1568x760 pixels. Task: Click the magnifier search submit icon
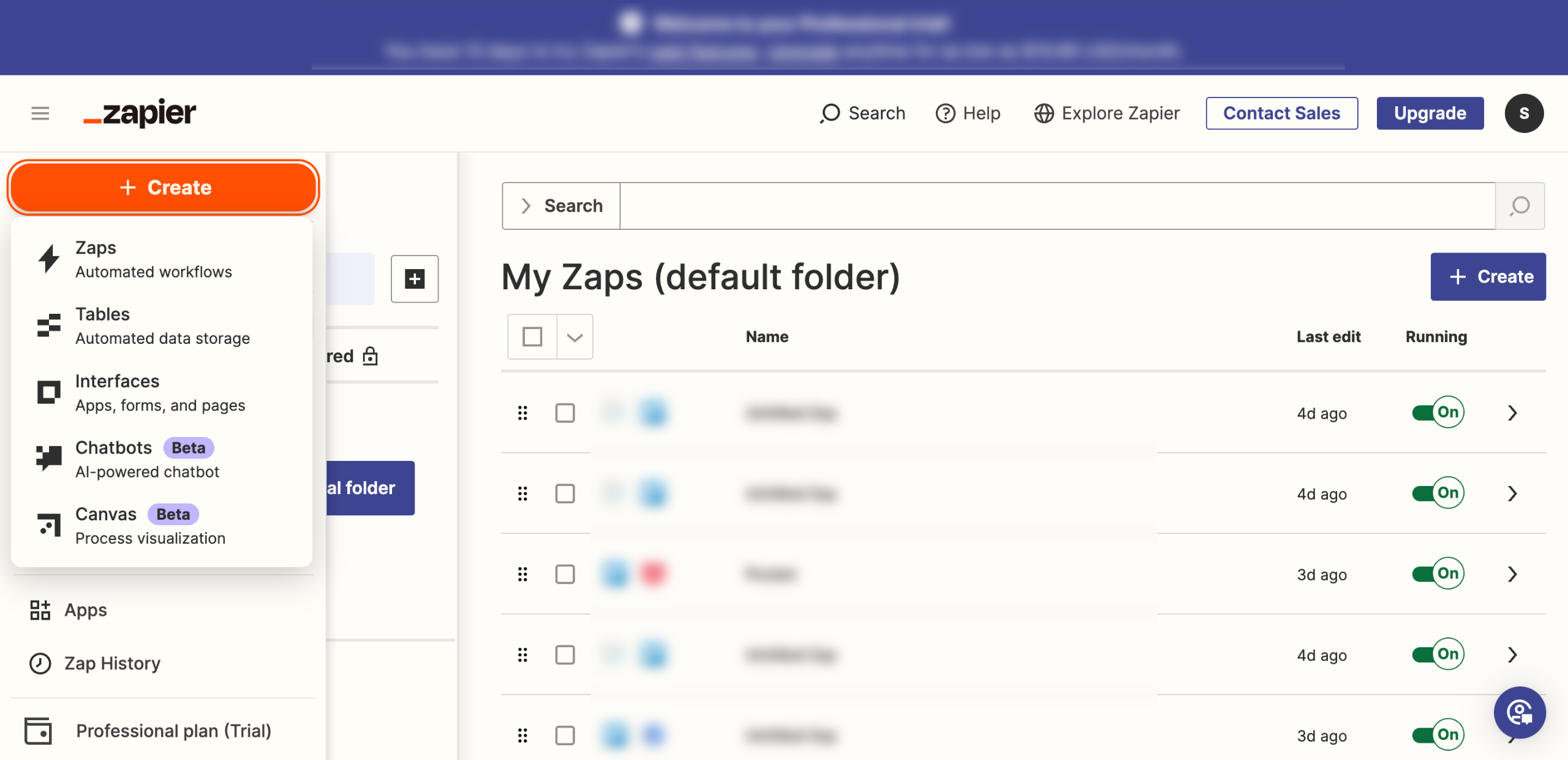(1520, 206)
